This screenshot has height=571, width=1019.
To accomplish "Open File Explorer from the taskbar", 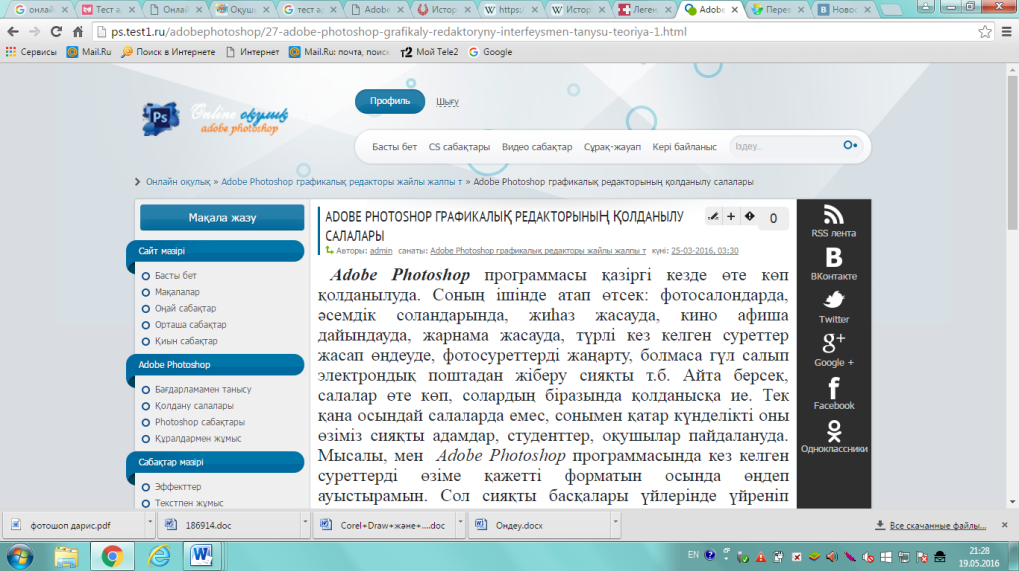I will (66, 557).
